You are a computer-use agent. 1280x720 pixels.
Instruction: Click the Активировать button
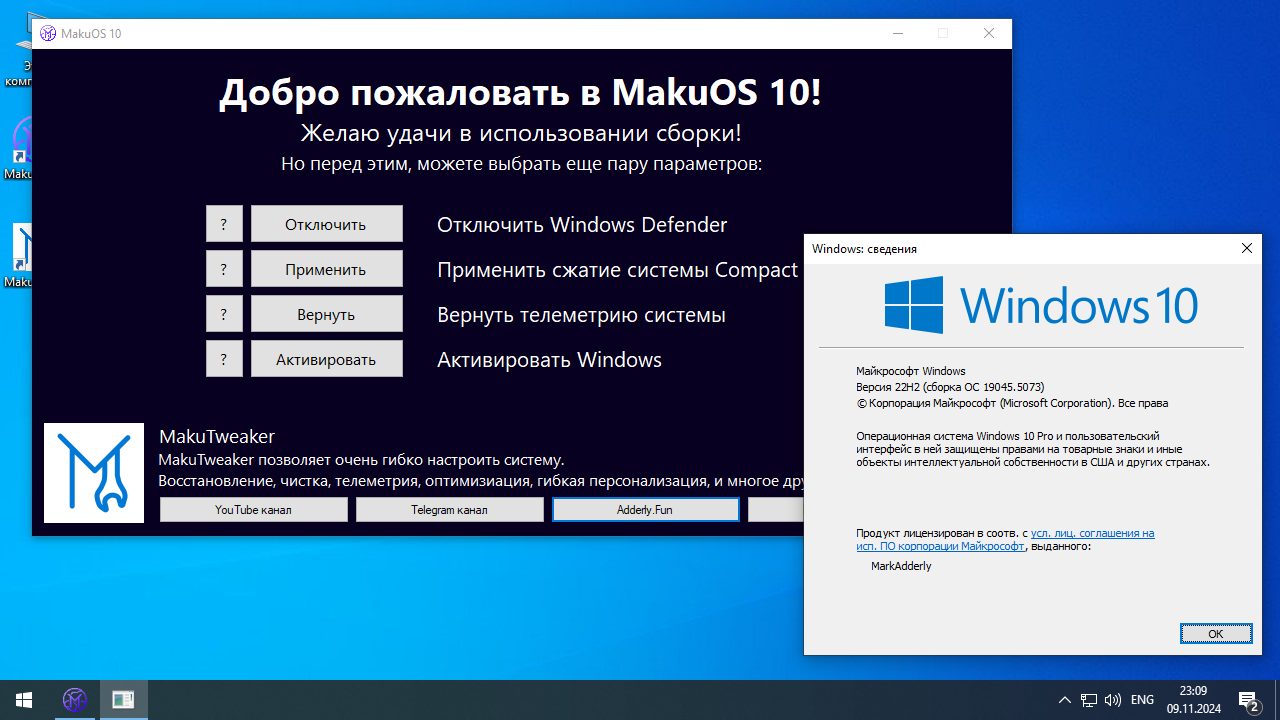point(326,359)
